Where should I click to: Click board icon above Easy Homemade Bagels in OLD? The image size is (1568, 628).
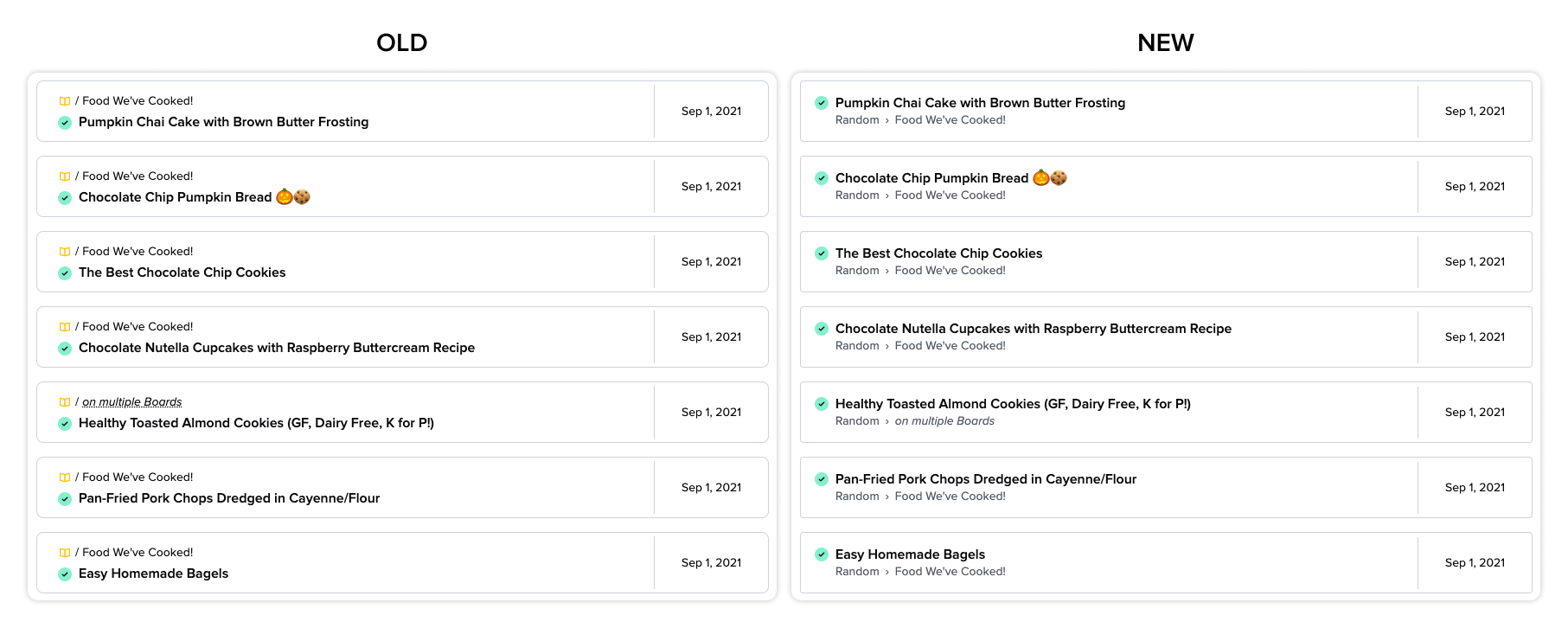click(65, 553)
